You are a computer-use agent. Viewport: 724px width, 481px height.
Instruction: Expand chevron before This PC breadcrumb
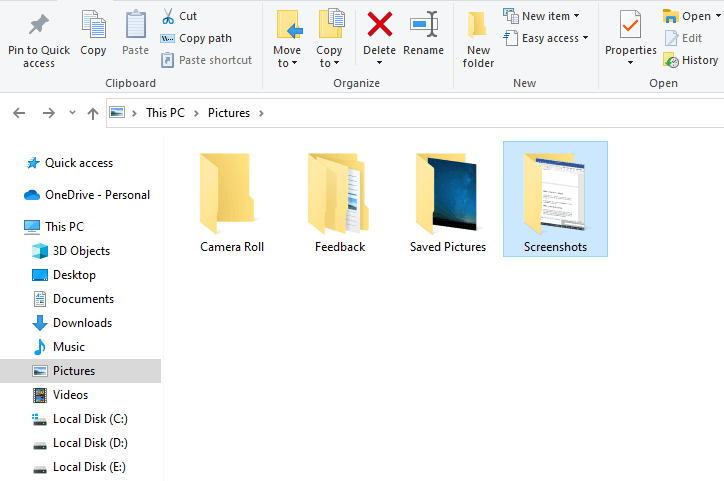(x=134, y=114)
